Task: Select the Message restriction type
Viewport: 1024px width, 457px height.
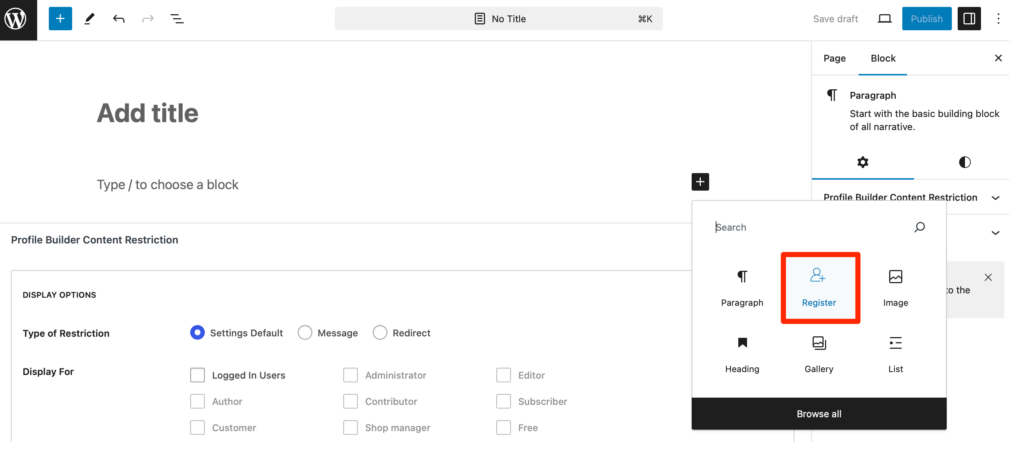Action: (x=304, y=333)
